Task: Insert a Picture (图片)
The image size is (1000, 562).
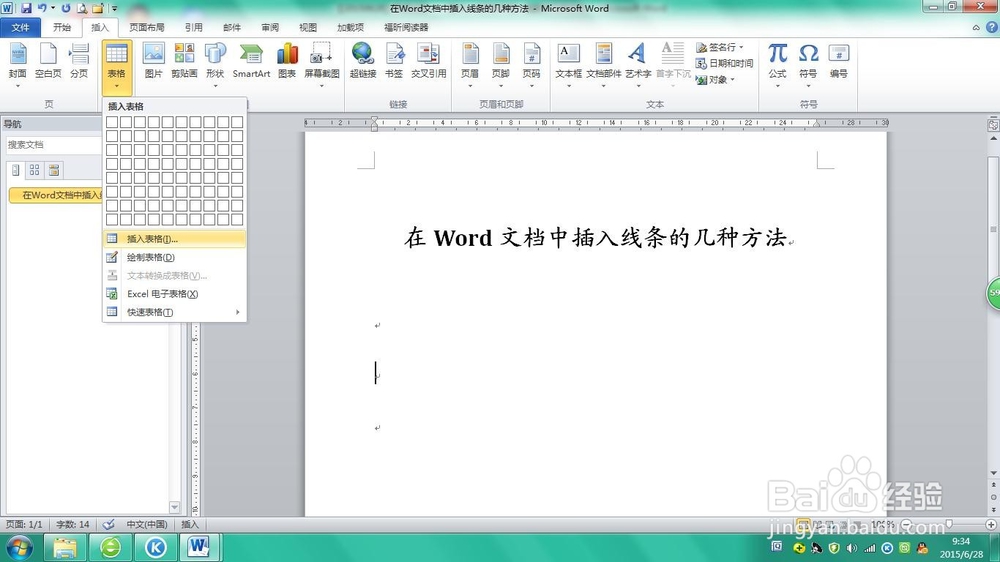Action: point(153,62)
